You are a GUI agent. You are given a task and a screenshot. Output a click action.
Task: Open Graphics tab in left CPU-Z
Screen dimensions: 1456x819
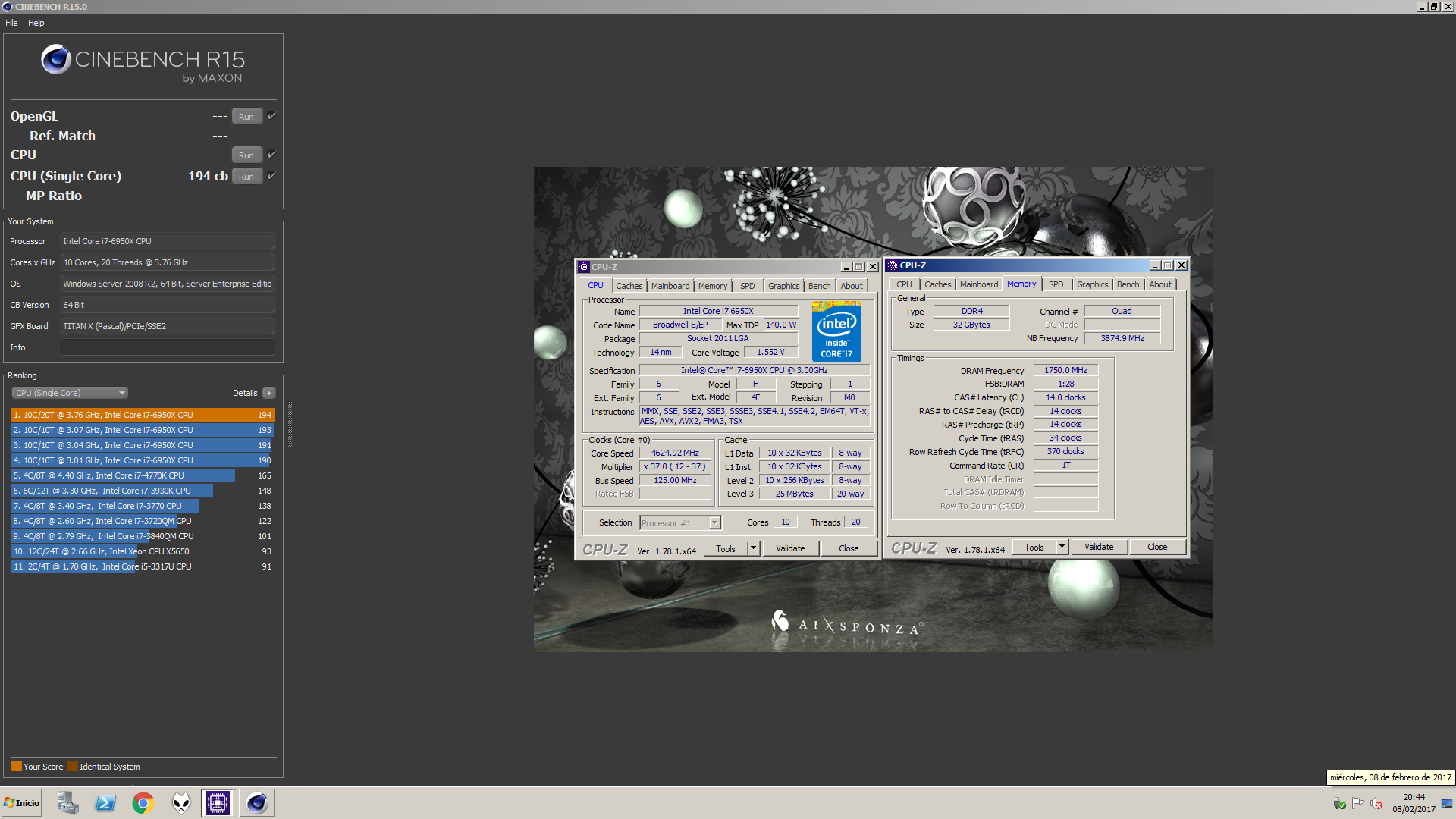tap(784, 286)
